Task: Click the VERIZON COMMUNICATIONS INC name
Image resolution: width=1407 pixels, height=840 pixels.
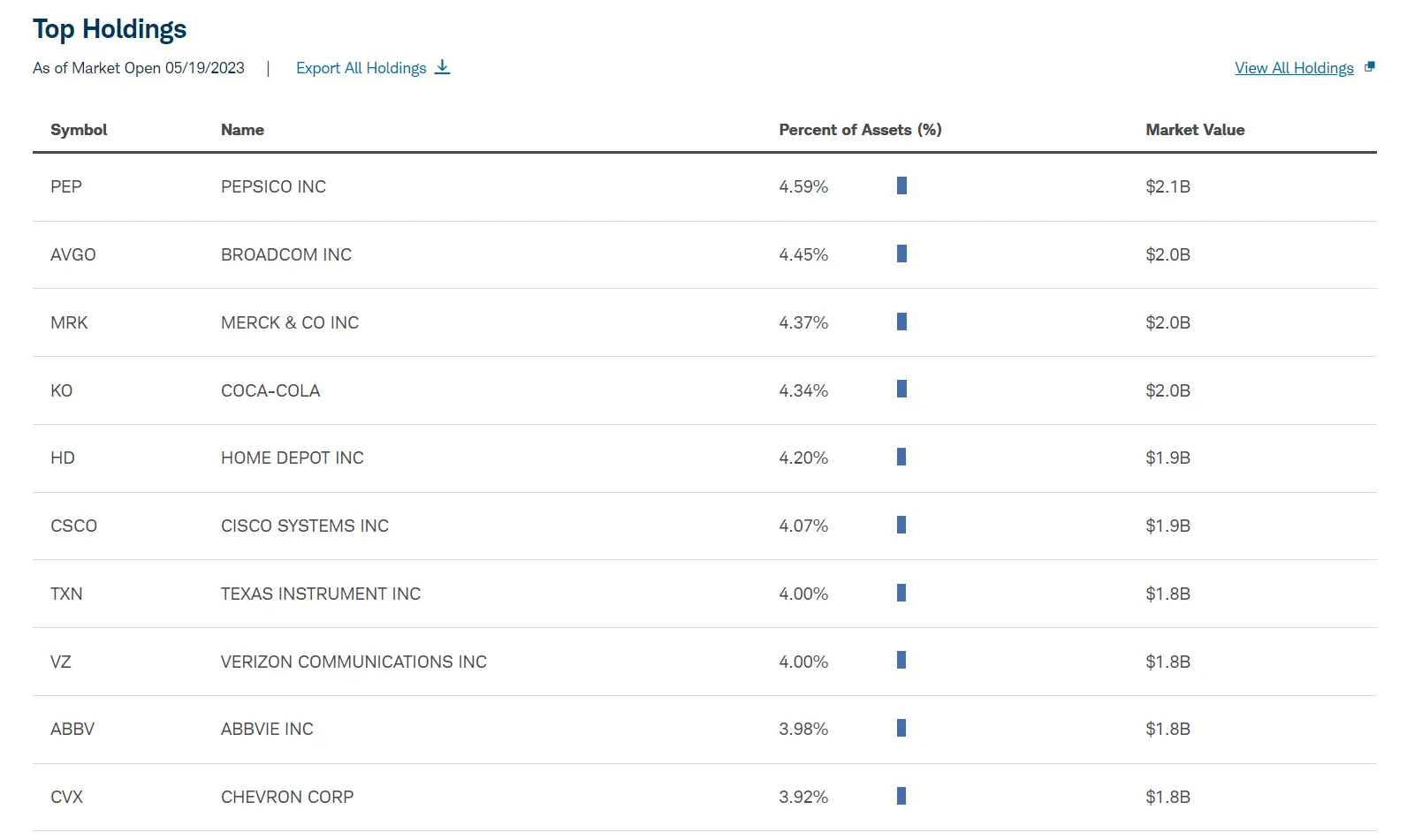Action: pyautogui.click(x=354, y=662)
